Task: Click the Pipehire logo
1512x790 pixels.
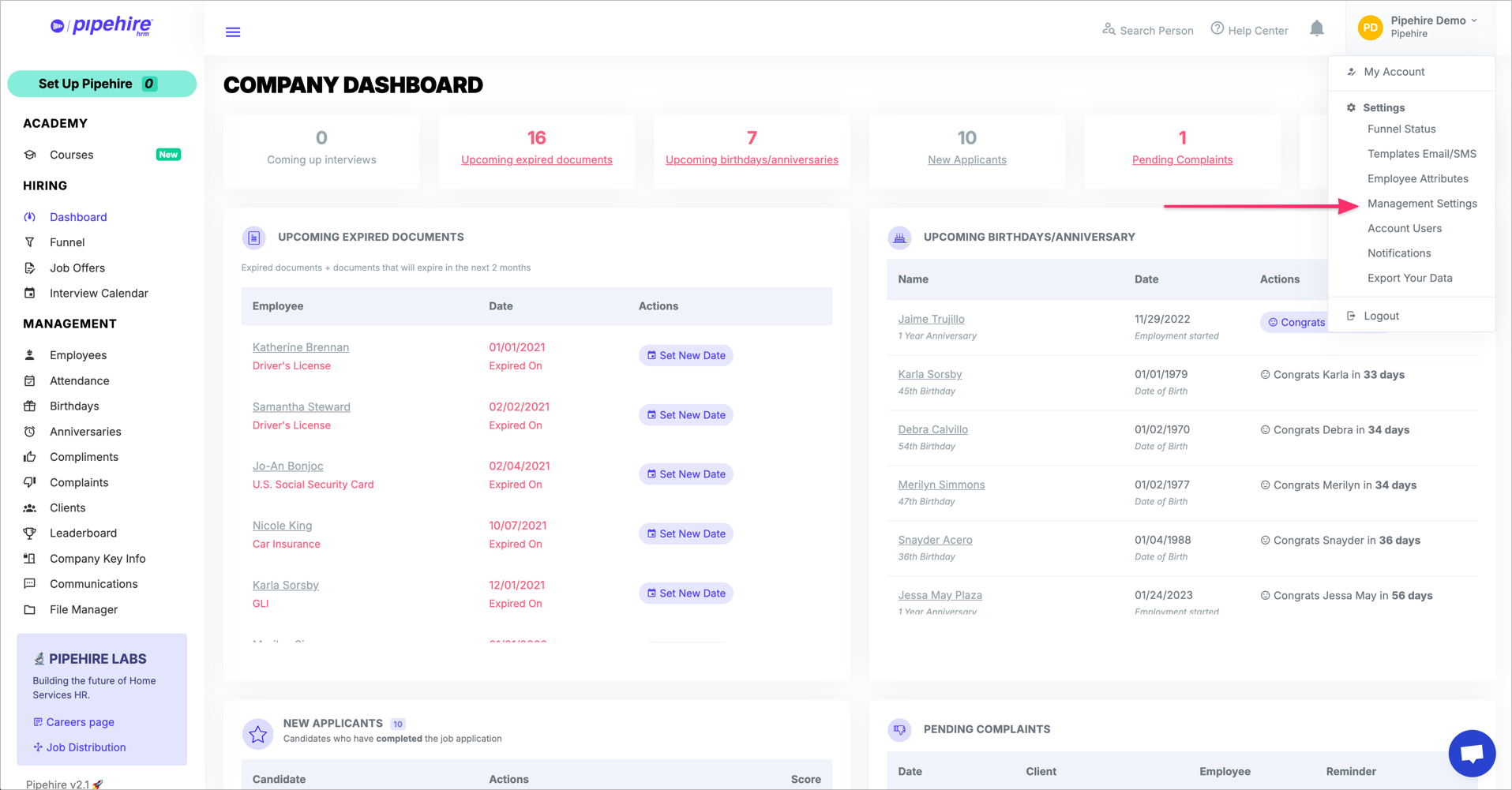Action: (101, 26)
